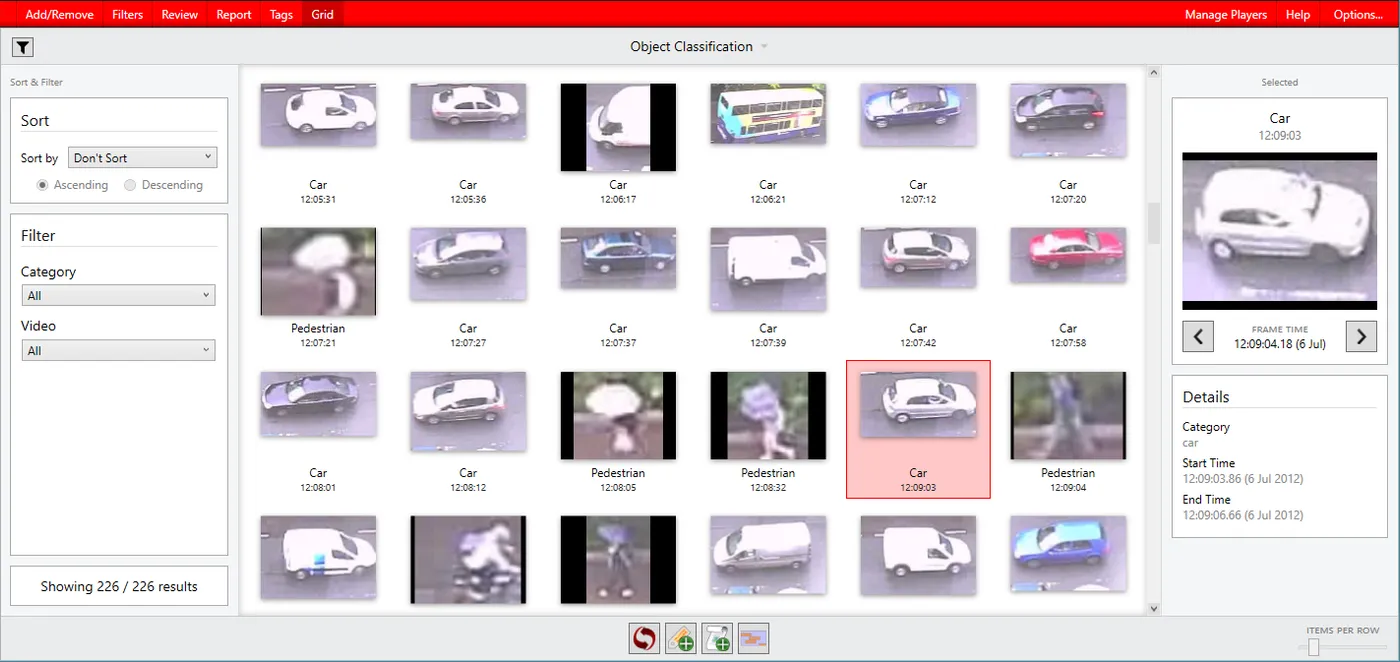Select the Pedestrian thumbnail at 12:08:05
Screen dimensions: 1400x662
click(618, 415)
